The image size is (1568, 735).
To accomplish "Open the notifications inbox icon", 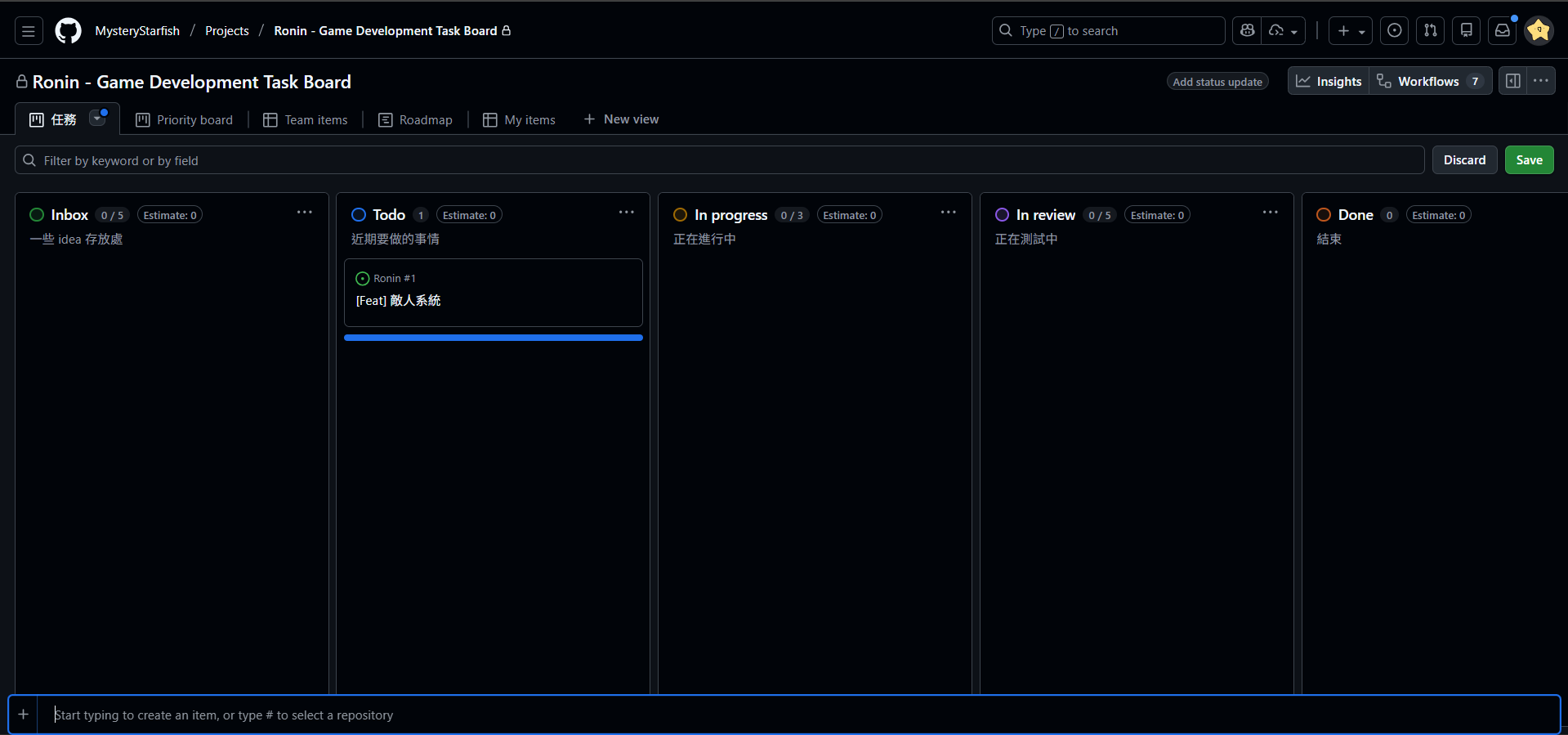I will pyautogui.click(x=1502, y=31).
